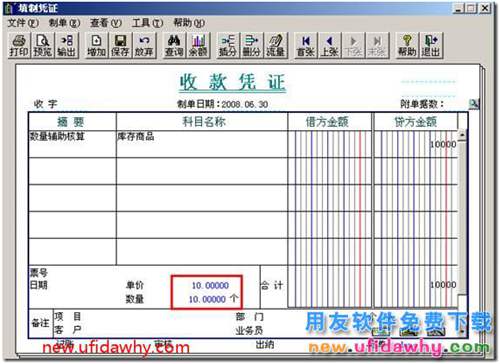The width and height of the screenshot is (500, 364).
Task: Open cash flow with 流量 icon
Action: click(276, 45)
